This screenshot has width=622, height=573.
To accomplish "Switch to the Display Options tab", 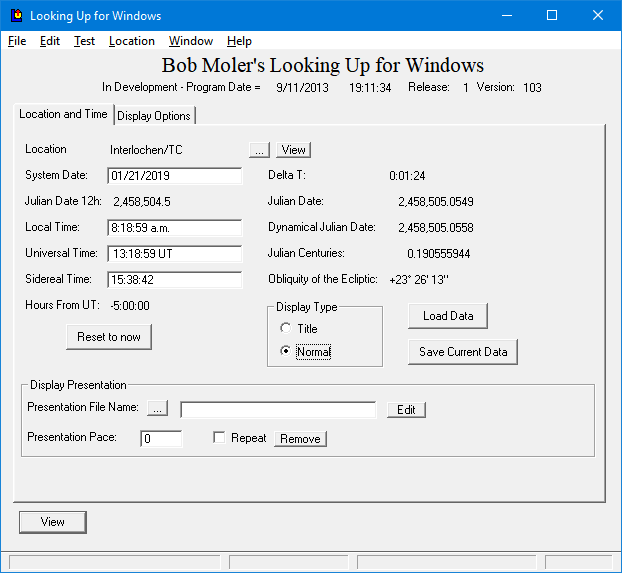I will [x=154, y=116].
